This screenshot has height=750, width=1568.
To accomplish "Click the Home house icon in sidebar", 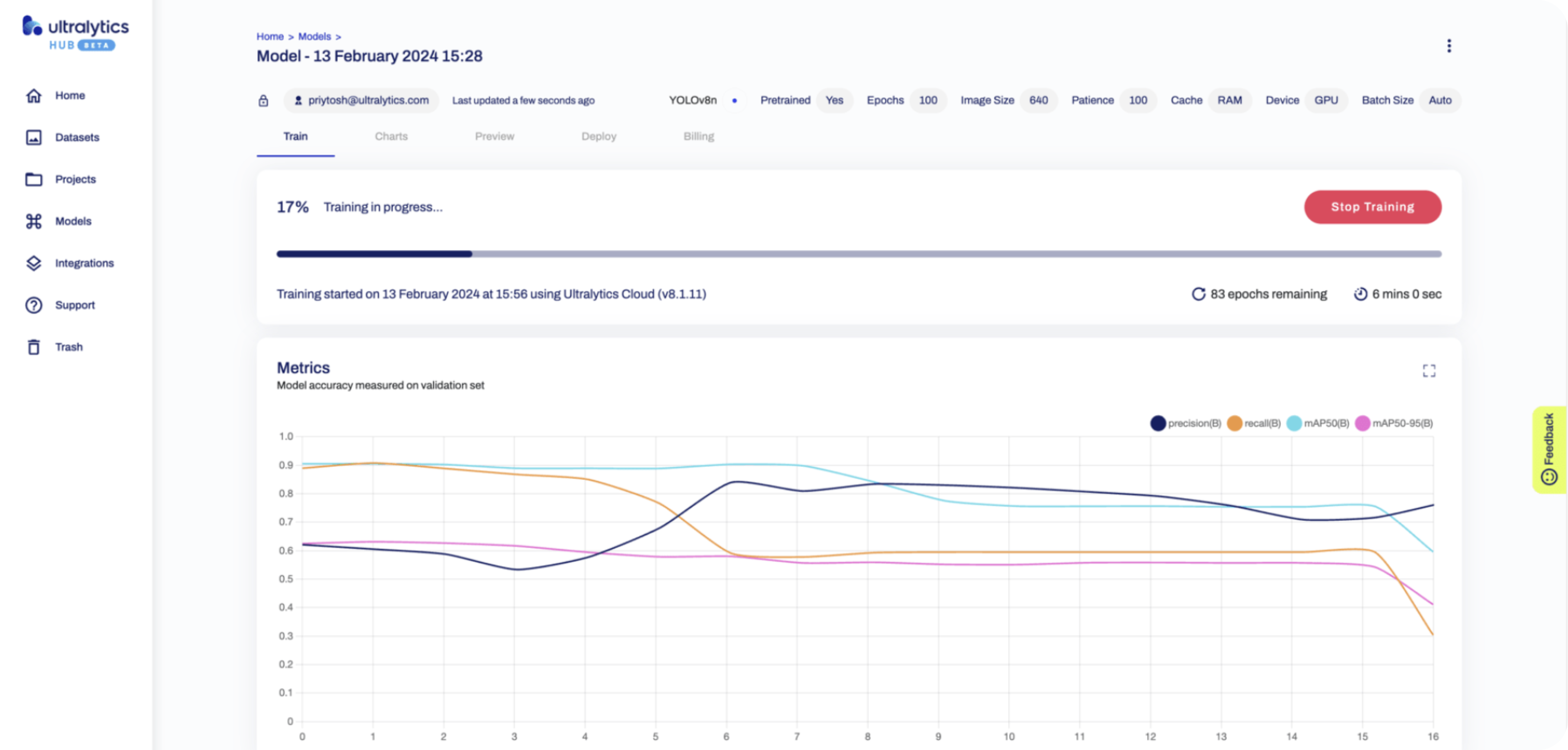I will tap(34, 95).
